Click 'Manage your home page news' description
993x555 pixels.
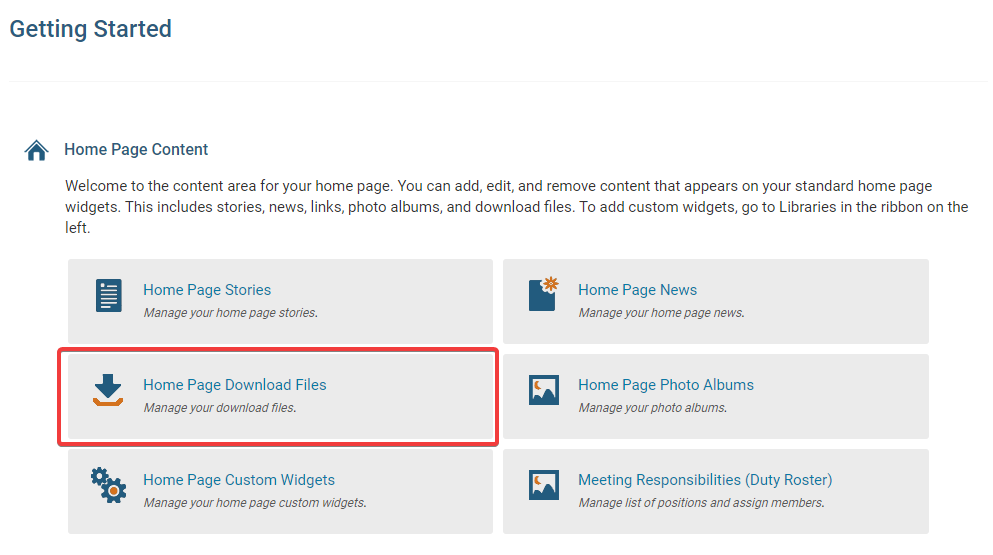tap(660, 313)
